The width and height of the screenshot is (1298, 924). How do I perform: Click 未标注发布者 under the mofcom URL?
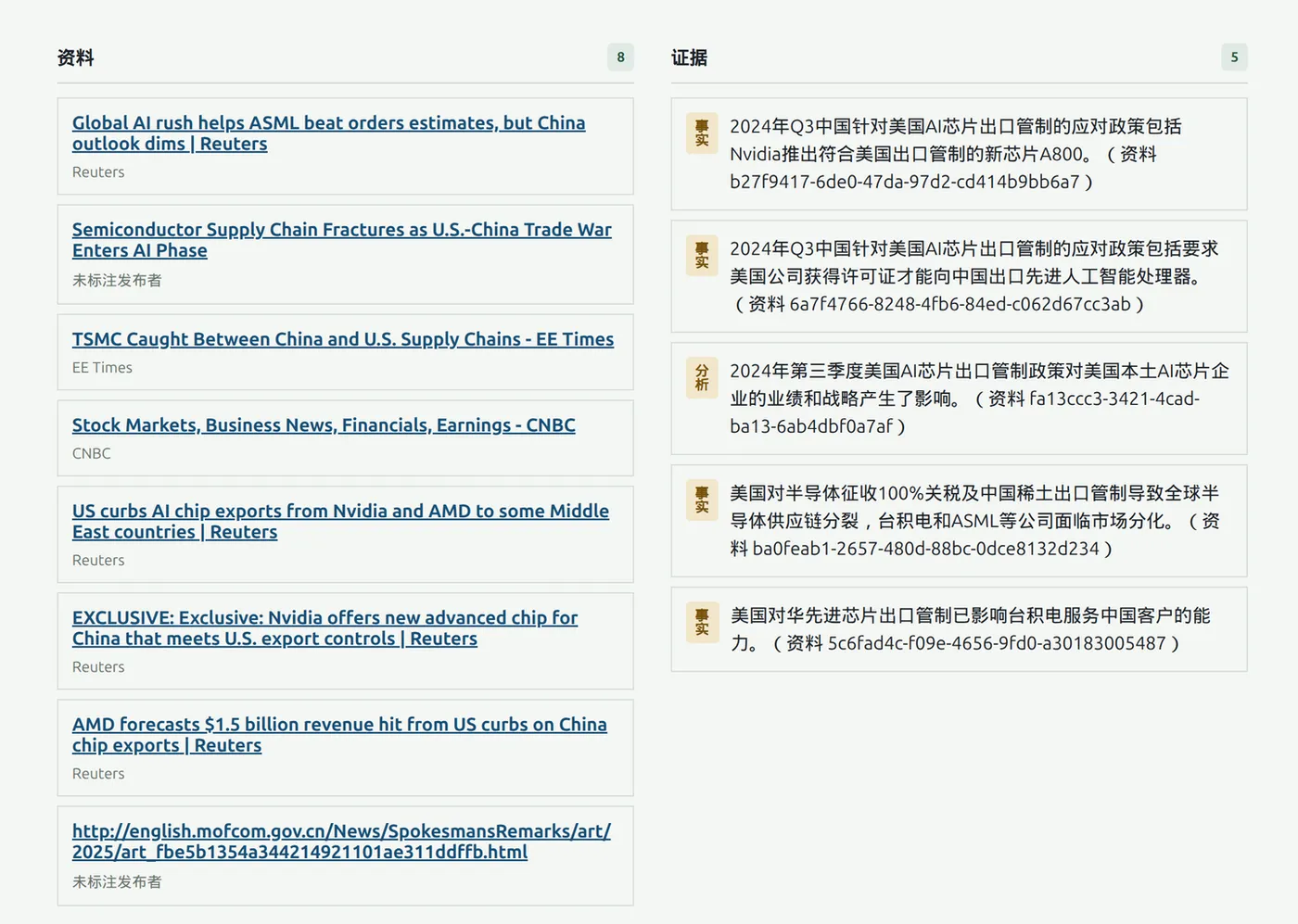[x=117, y=881]
